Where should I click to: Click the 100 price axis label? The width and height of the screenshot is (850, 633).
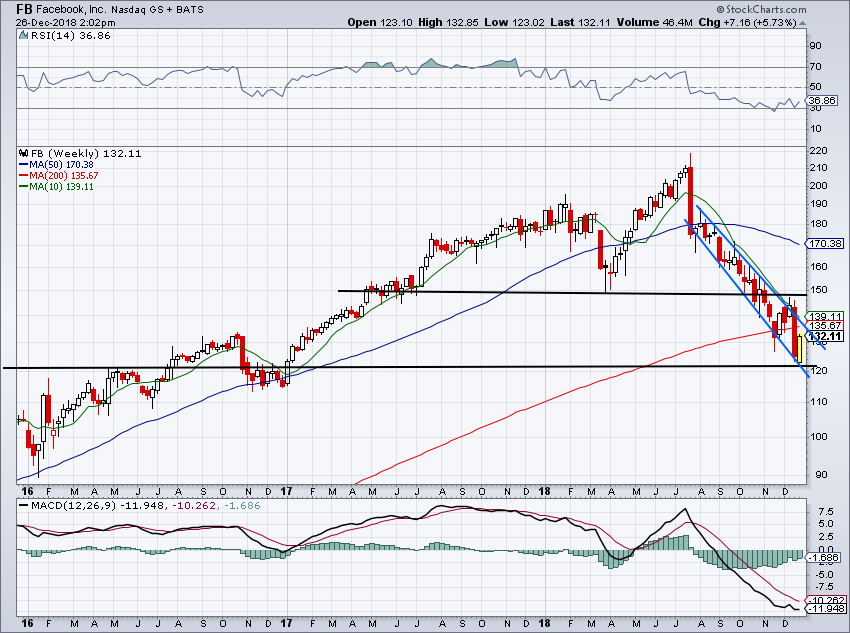(x=819, y=437)
